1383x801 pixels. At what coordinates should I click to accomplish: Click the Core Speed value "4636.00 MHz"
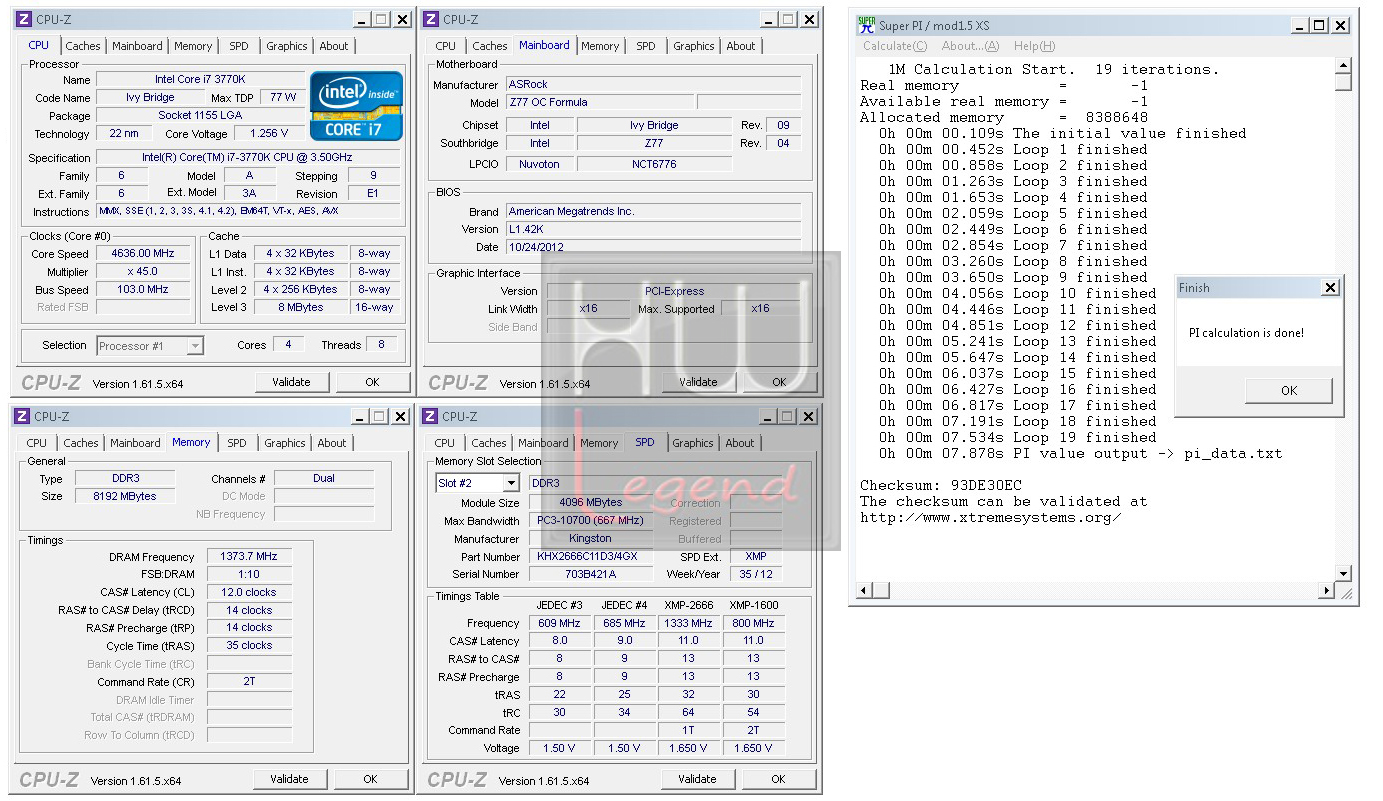pos(143,254)
